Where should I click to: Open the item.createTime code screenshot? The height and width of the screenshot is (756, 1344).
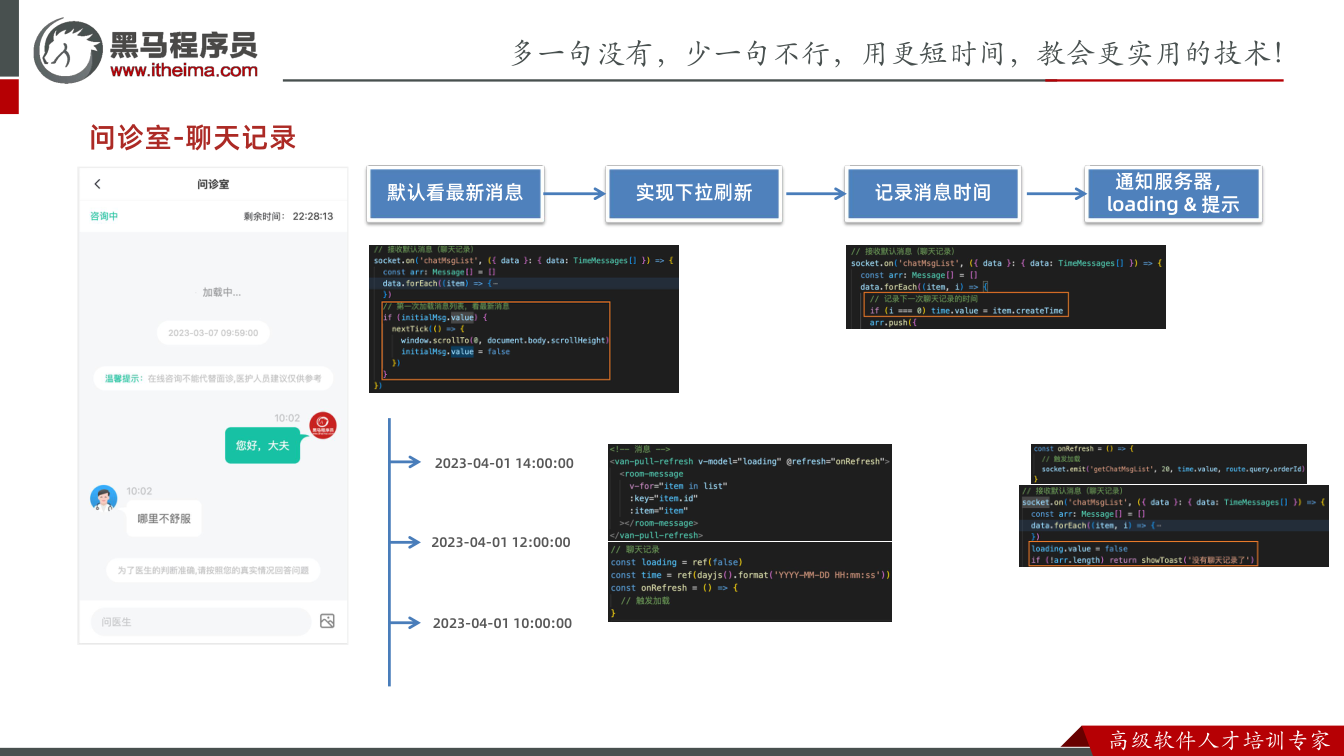pos(1006,287)
